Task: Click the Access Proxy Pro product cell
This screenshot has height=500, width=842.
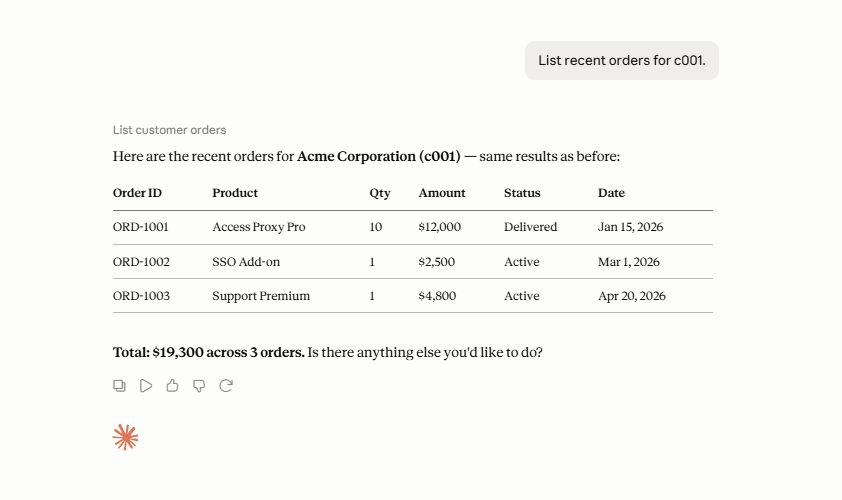Action: pos(259,227)
